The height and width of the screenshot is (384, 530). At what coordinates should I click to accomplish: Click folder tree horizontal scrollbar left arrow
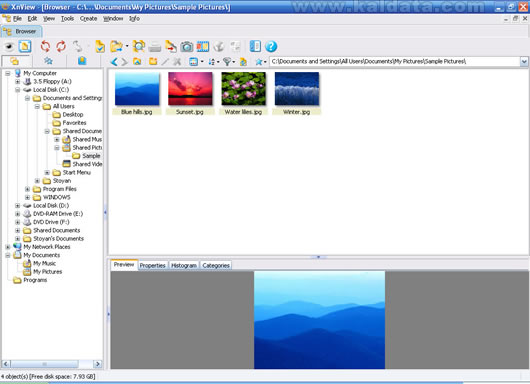click(x=6, y=364)
